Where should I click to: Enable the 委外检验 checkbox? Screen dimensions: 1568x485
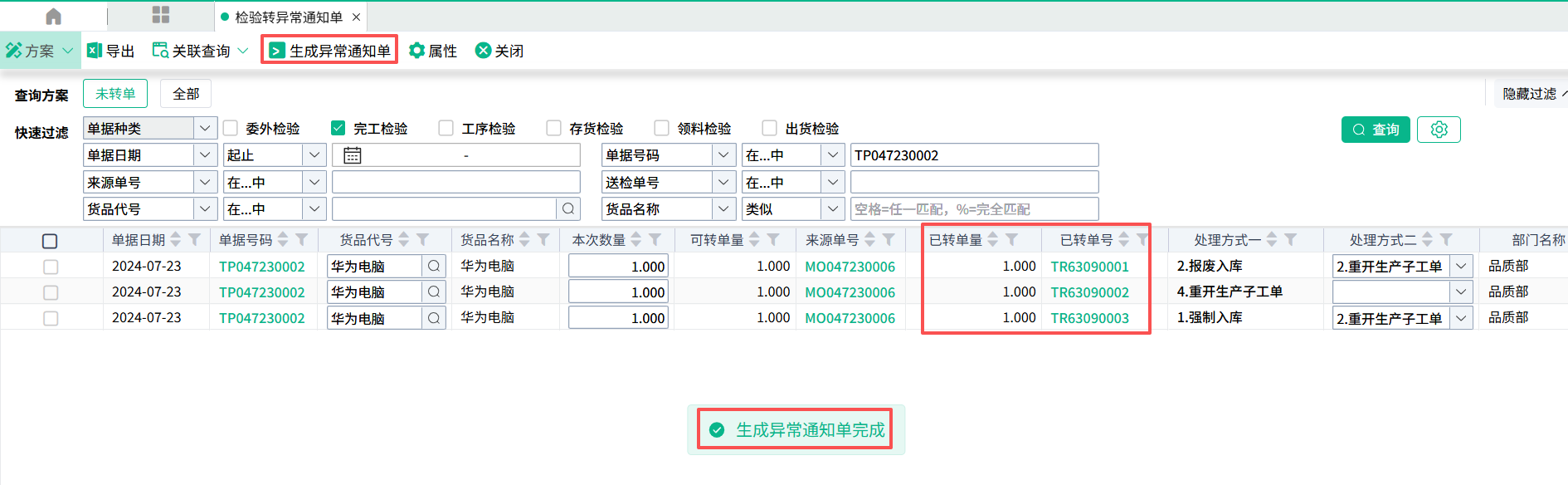pyautogui.click(x=231, y=128)
